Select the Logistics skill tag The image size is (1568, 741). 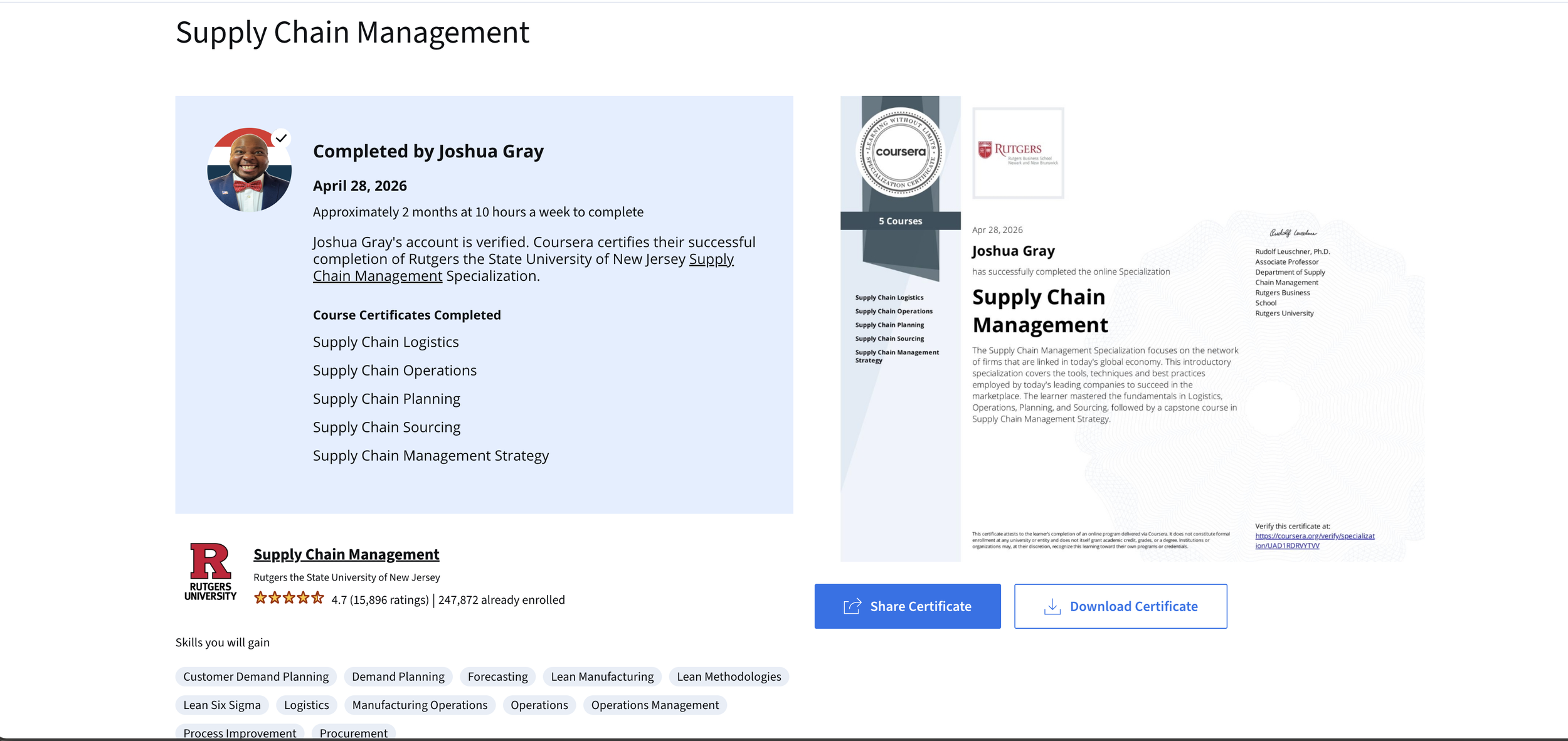pyautogui.click(x=307, y=705)
